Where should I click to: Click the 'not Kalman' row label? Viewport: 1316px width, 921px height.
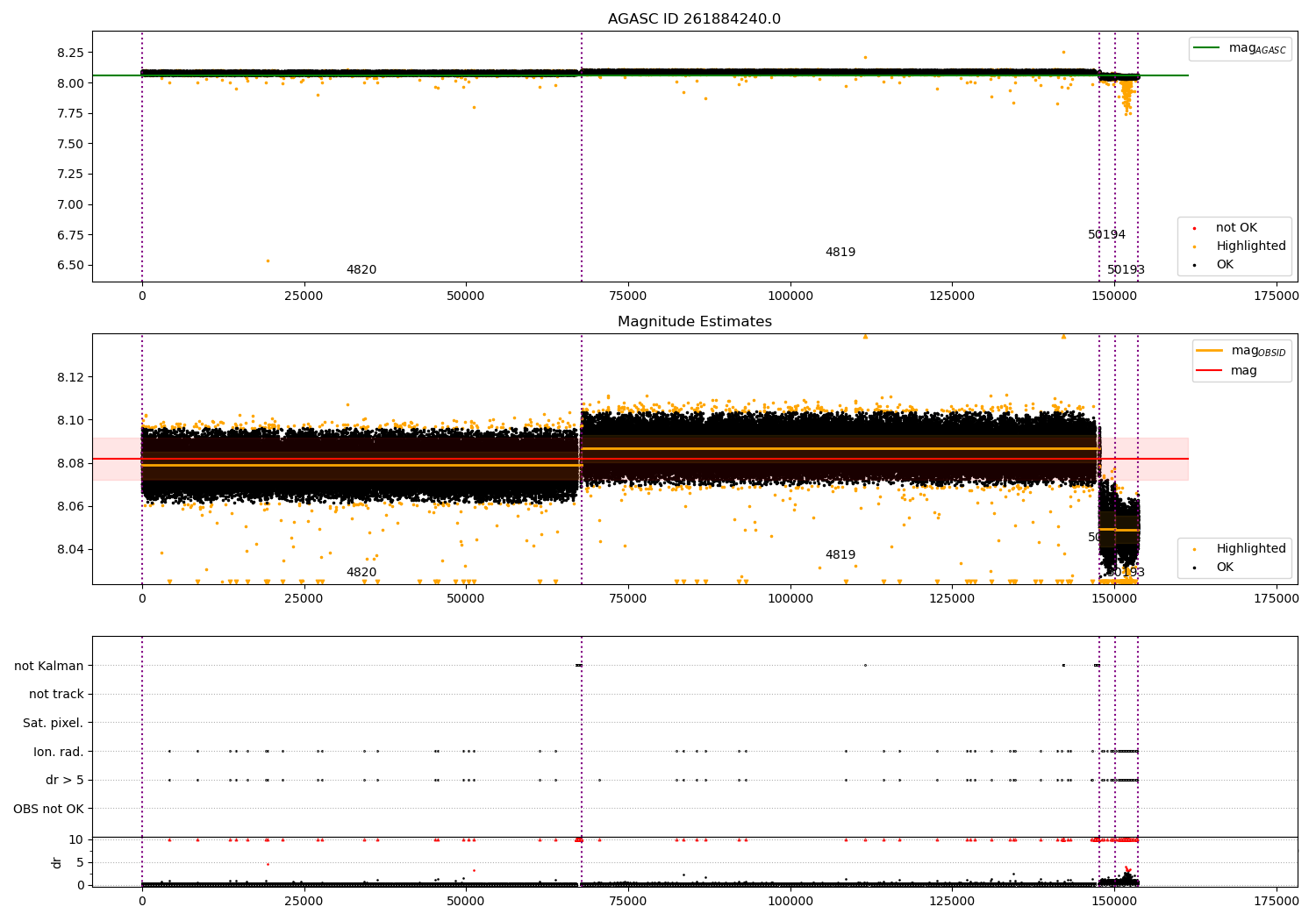click(49, 666)
